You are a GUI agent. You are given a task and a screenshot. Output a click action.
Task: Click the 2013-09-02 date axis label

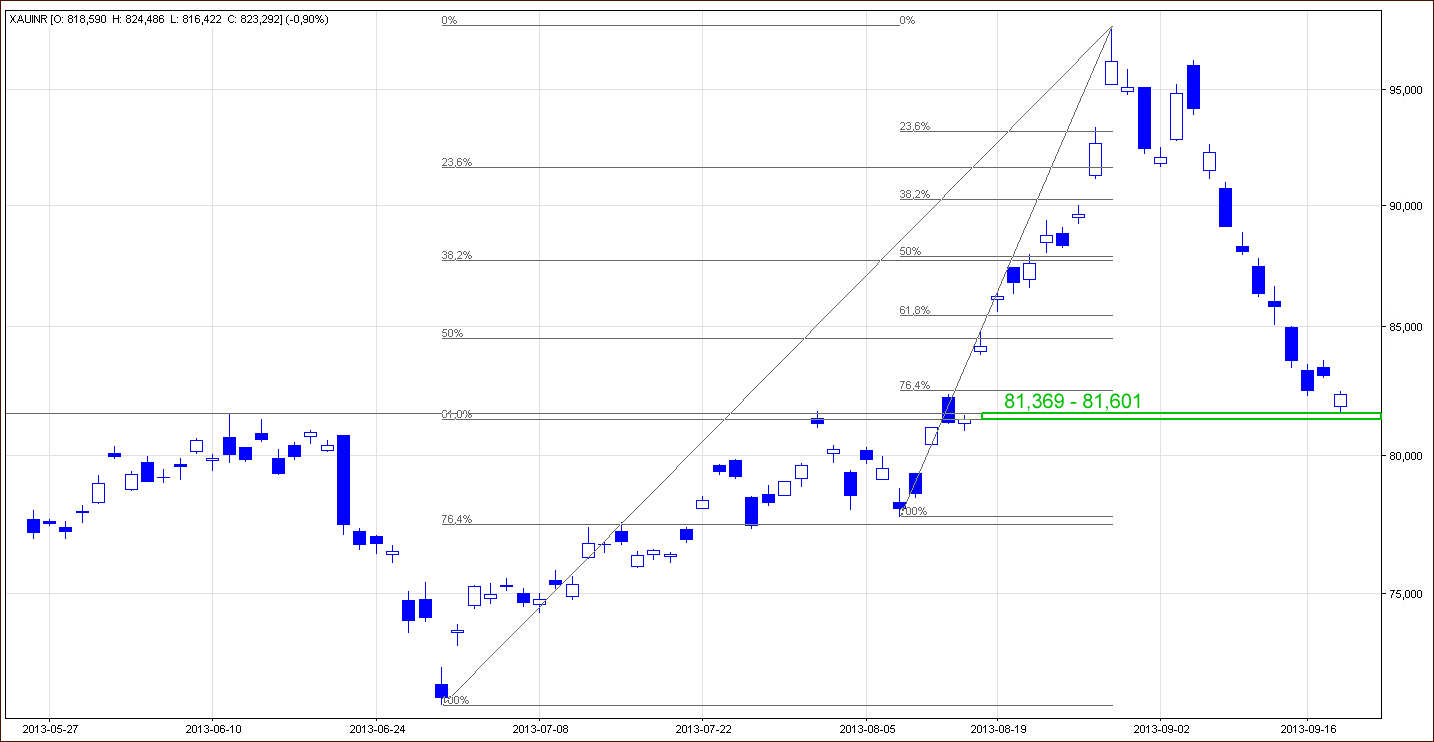1160,728
